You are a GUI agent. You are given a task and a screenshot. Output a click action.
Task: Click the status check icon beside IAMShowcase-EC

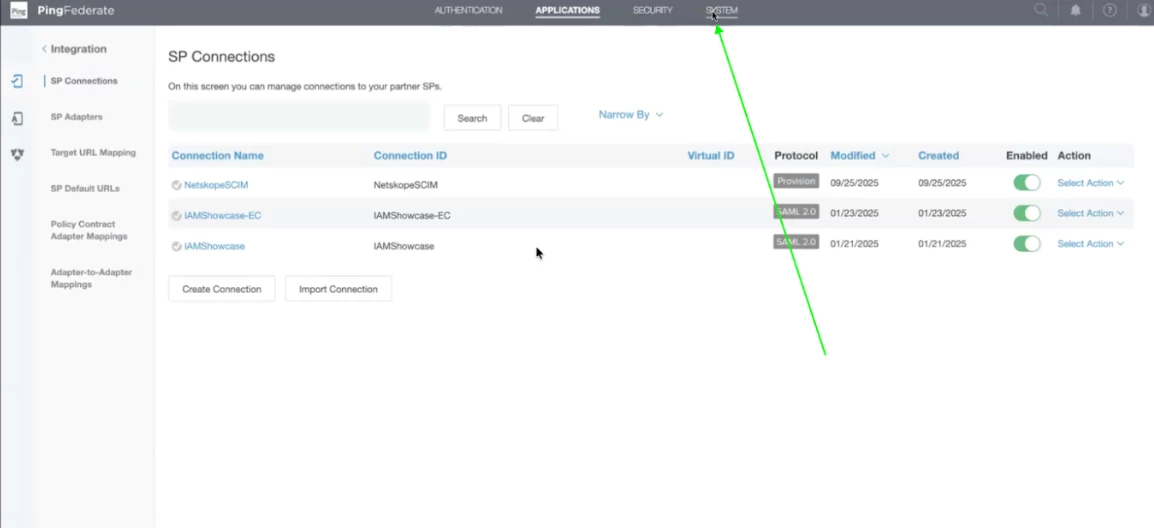177,216
